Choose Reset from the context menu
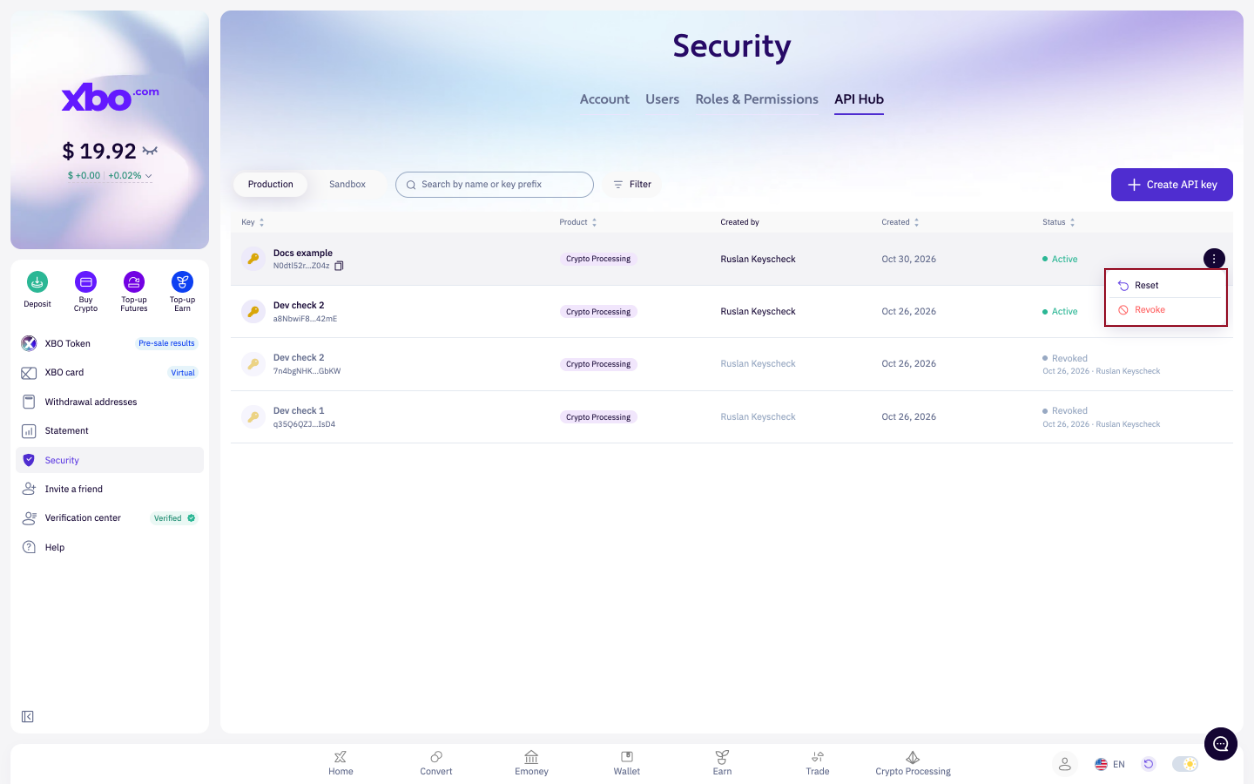The height and width of the screenshot is (784, 1254). pyautogui.click(x=1165, y=285)
